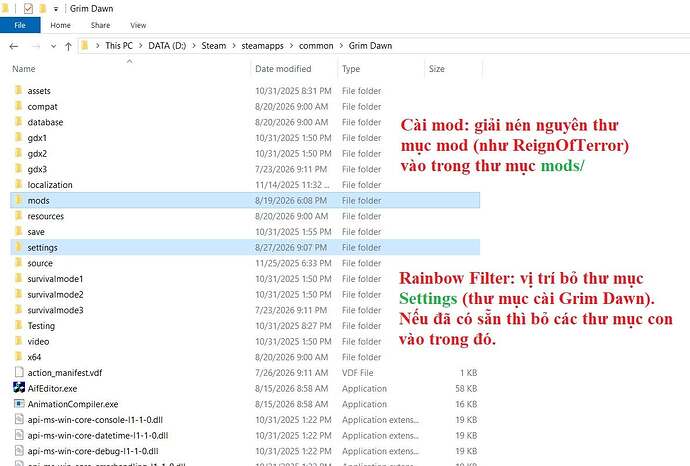Click the quick access Properties checkmark icon
This screenshot has width=690, height=466.
tap(28, 8)
